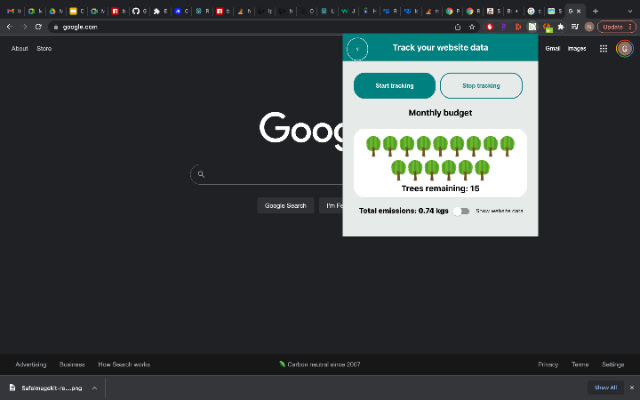640x400 pixels.
Task: Open the Extensions puzzle-piece menu
Action: pyautogui.click(x=561, y=27)
